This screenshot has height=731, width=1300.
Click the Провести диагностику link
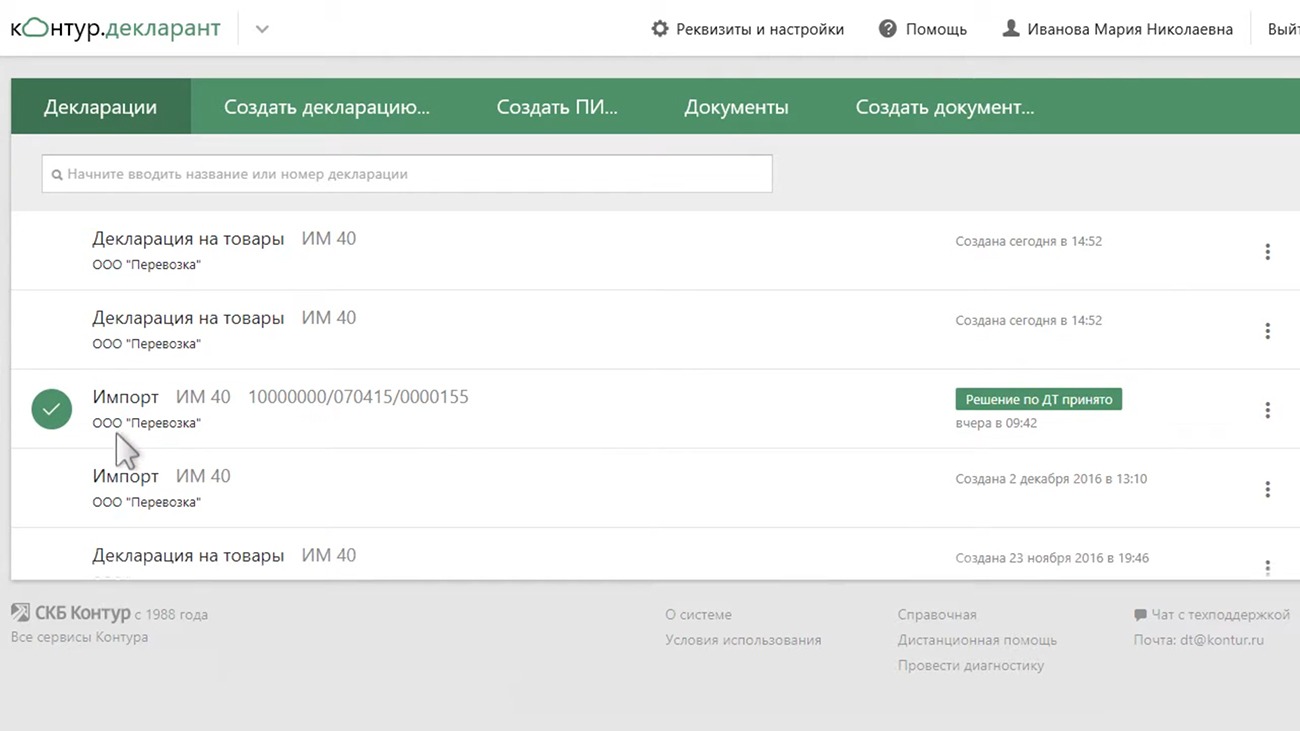[970, 665]
